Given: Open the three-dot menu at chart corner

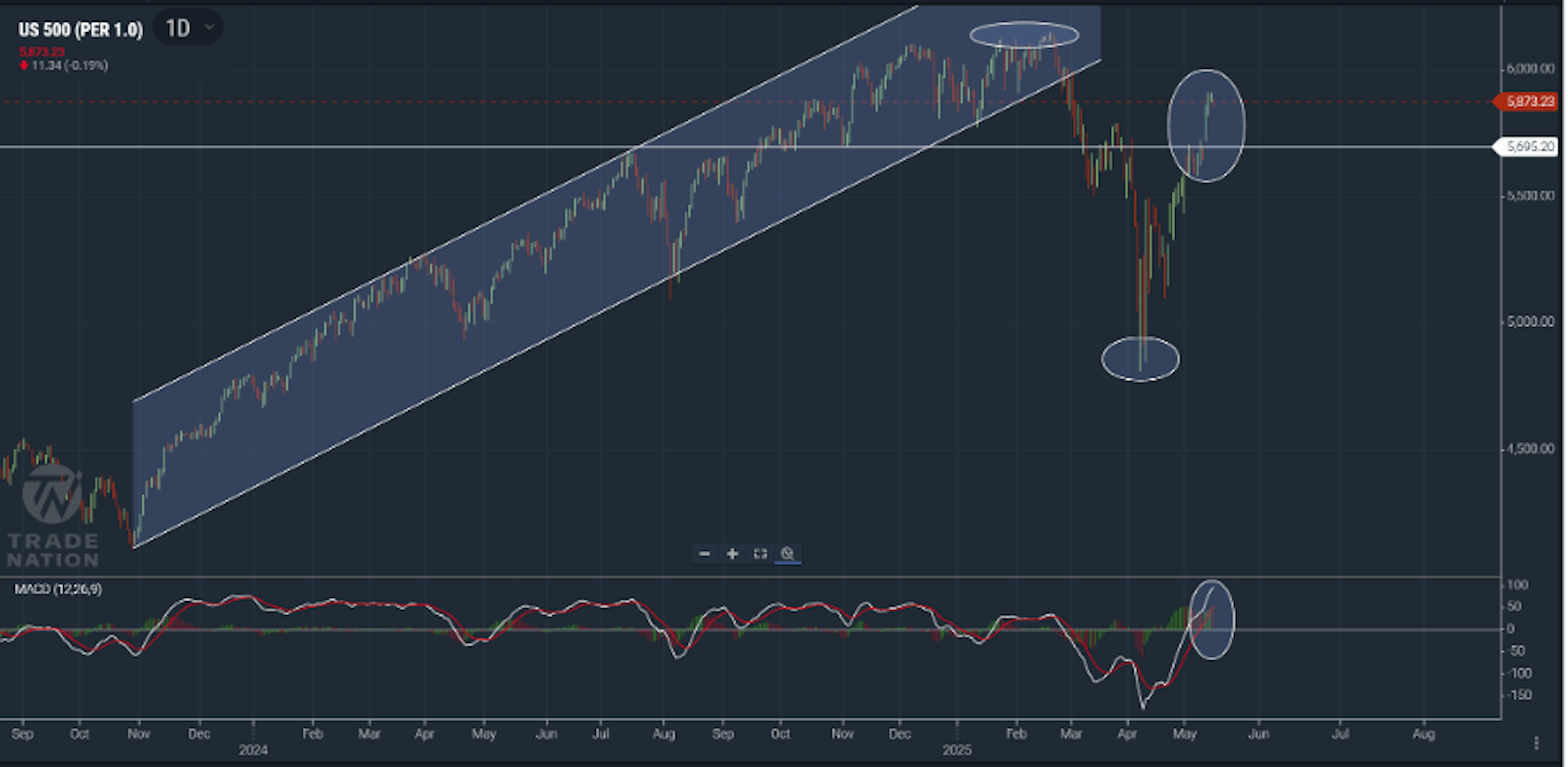Looking at the screenshot, I should click(x=1536, y=742).
